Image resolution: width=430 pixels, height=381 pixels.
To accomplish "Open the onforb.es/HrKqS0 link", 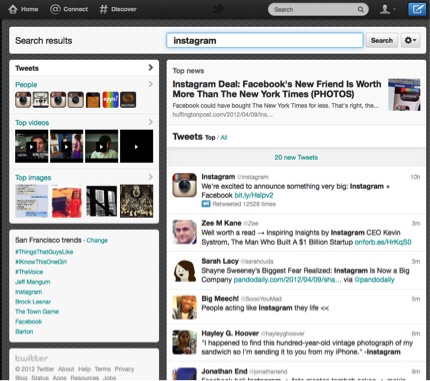I will pos(383,242).
